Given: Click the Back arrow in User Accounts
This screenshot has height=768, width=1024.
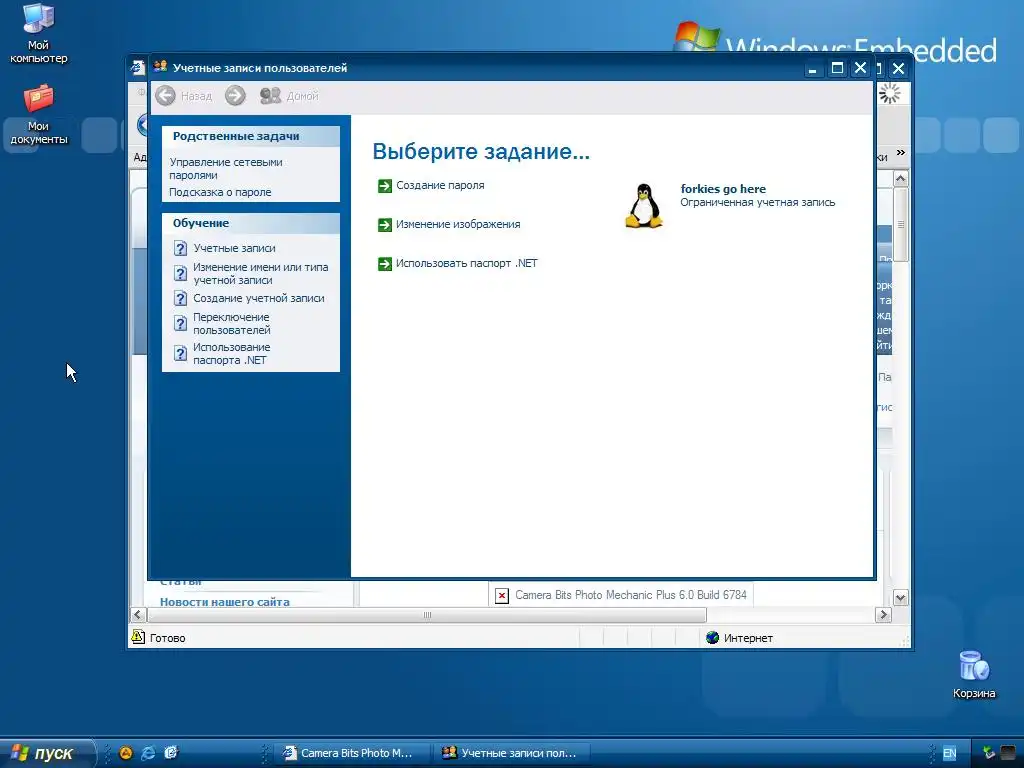Looking at the screenshot, I should point(166,95).
